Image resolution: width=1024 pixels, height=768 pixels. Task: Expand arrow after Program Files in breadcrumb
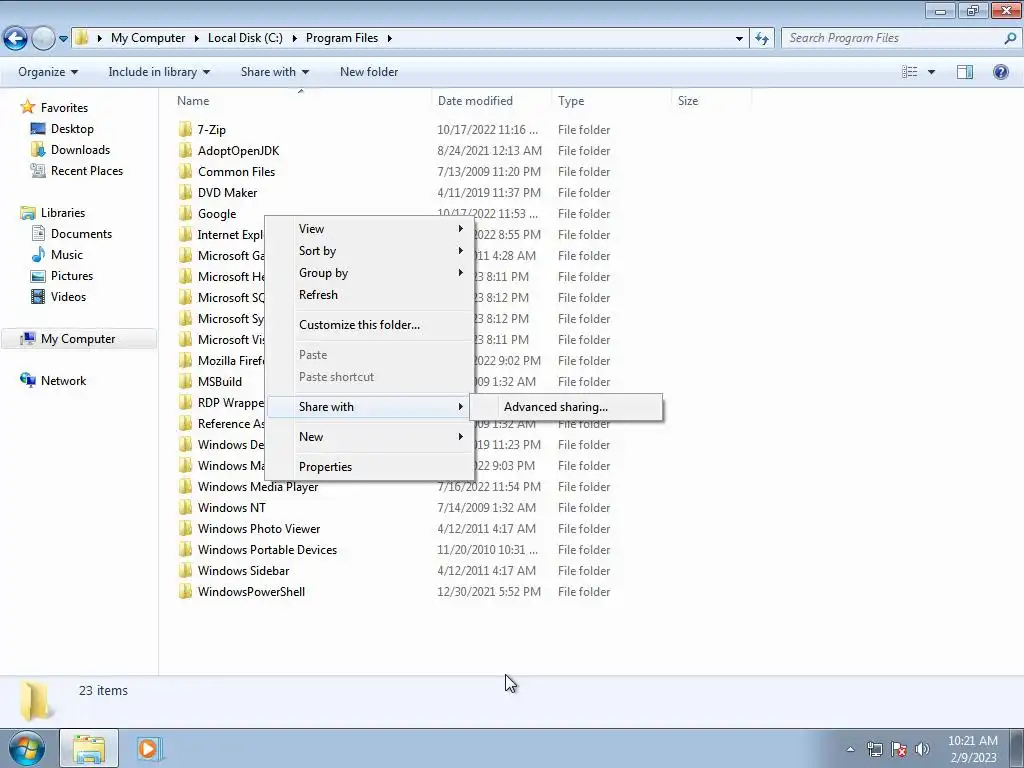point(389,38)
